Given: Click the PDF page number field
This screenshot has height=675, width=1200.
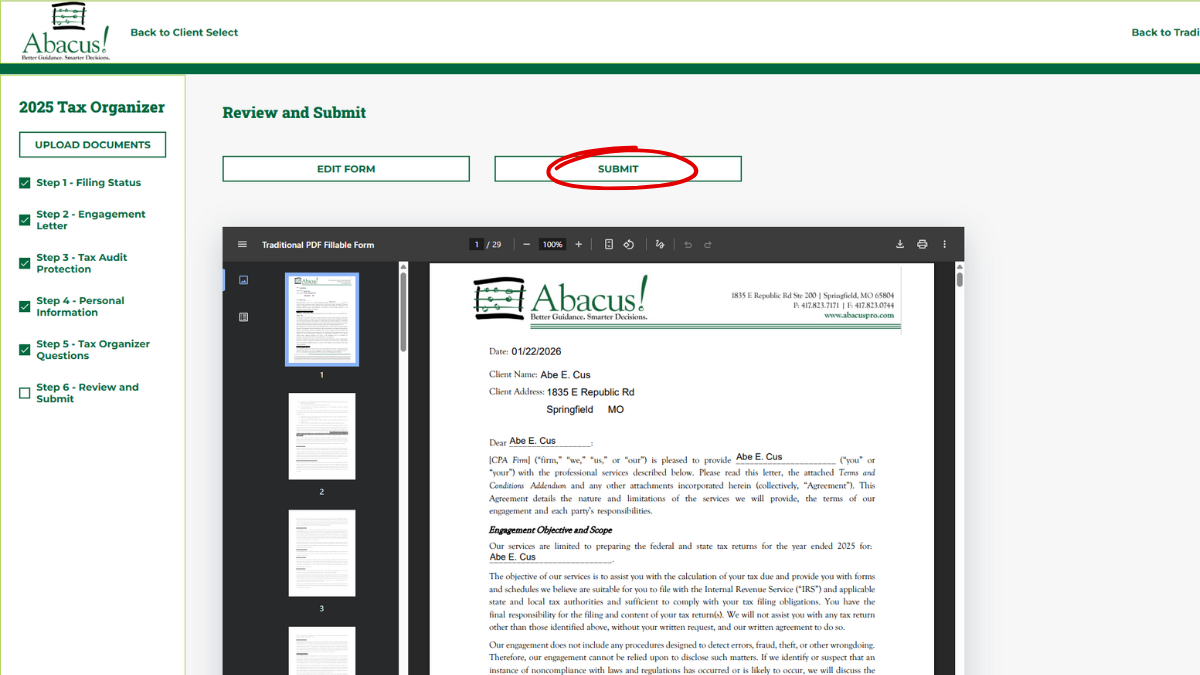Looking at the screenshot, I should pos(477,245).
